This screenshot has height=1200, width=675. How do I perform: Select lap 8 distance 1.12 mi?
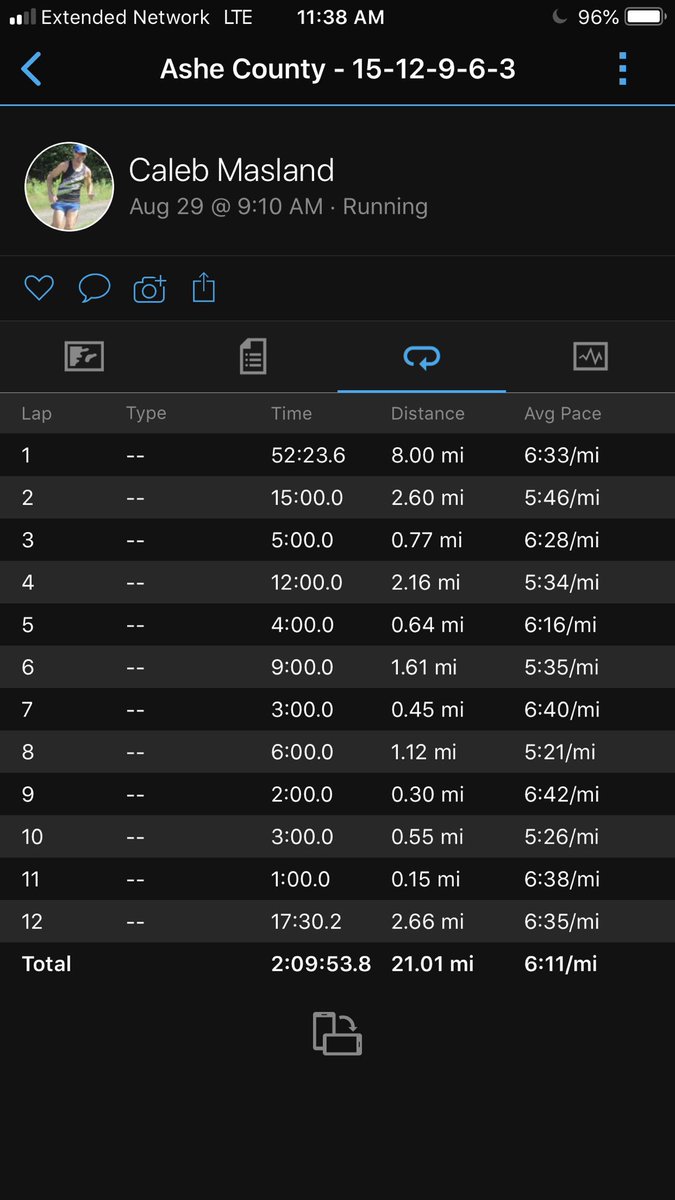coord(423,752)
